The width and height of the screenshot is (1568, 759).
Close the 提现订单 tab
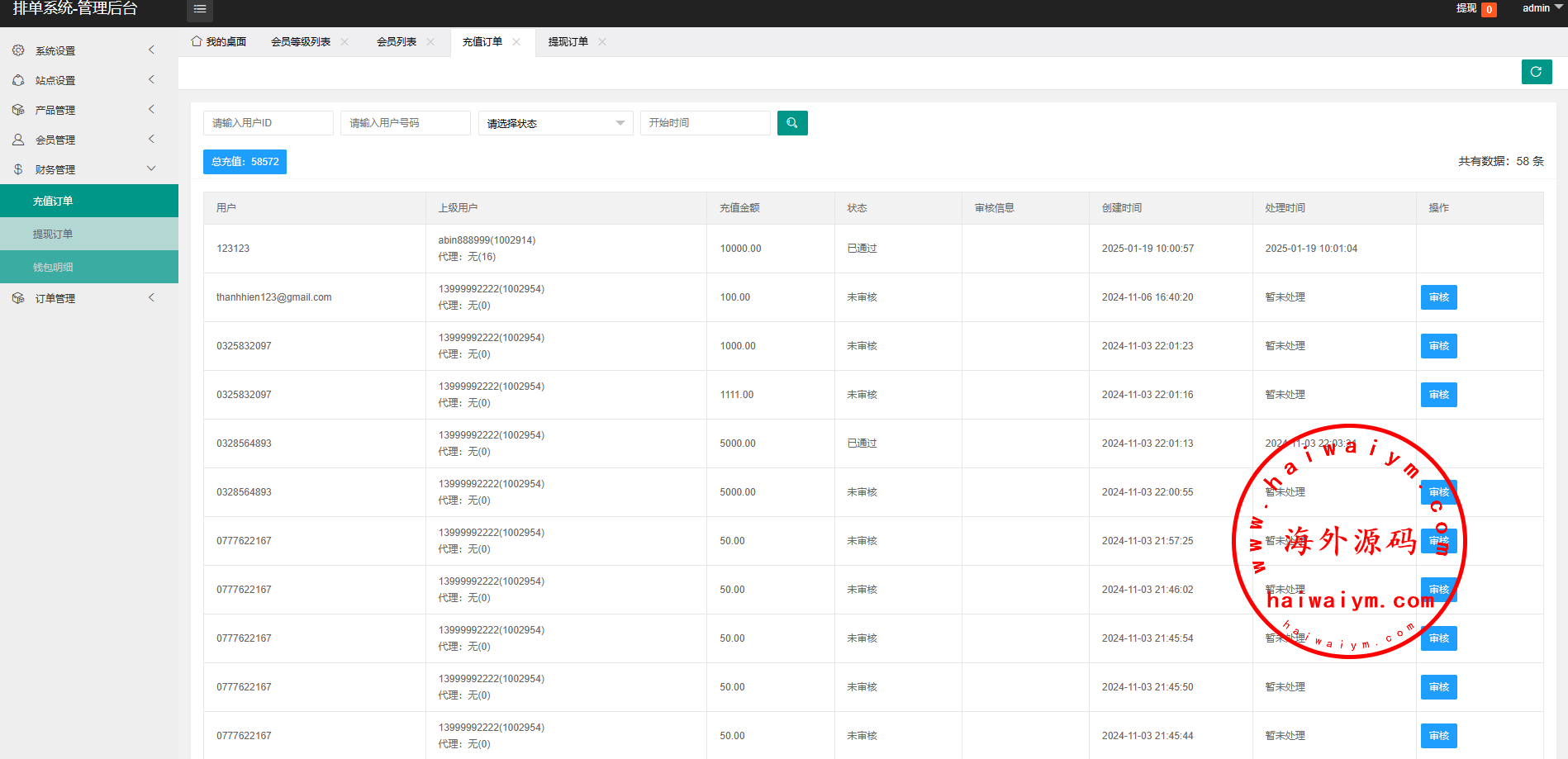click(602, 42)
